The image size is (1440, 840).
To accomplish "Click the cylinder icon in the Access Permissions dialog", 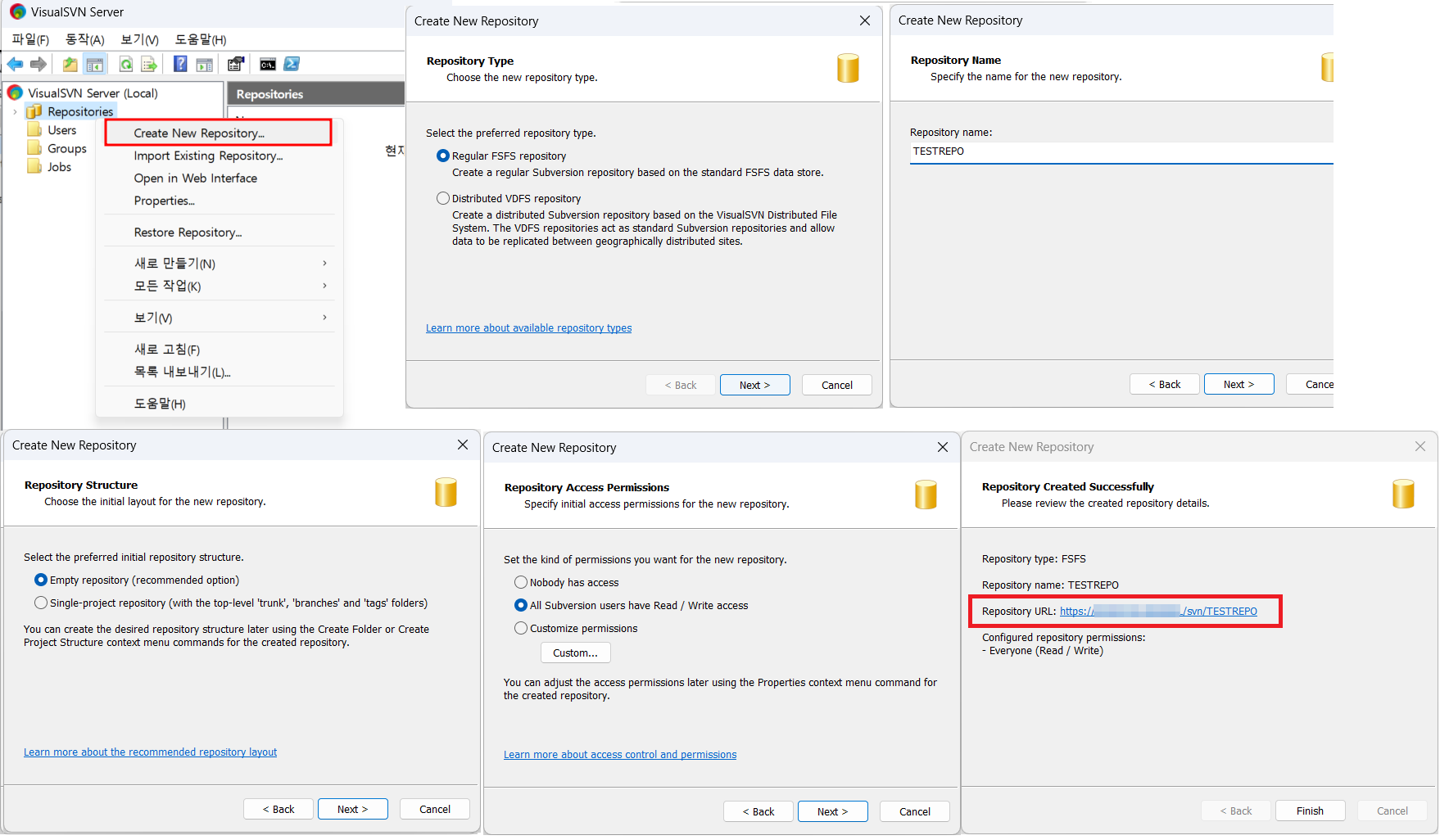I will click(926, 495).
